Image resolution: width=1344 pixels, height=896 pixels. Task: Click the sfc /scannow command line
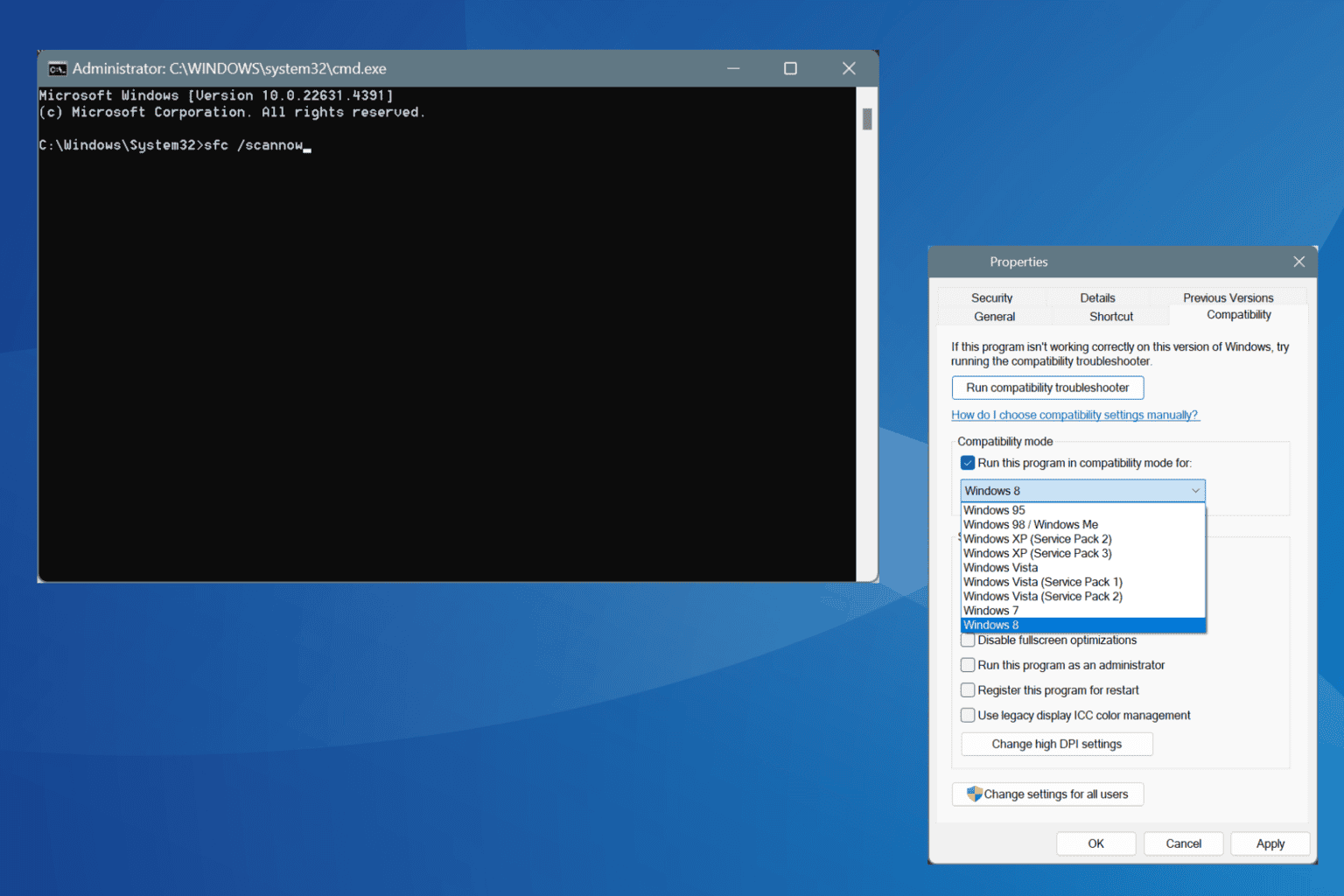[x=175, y=145]
